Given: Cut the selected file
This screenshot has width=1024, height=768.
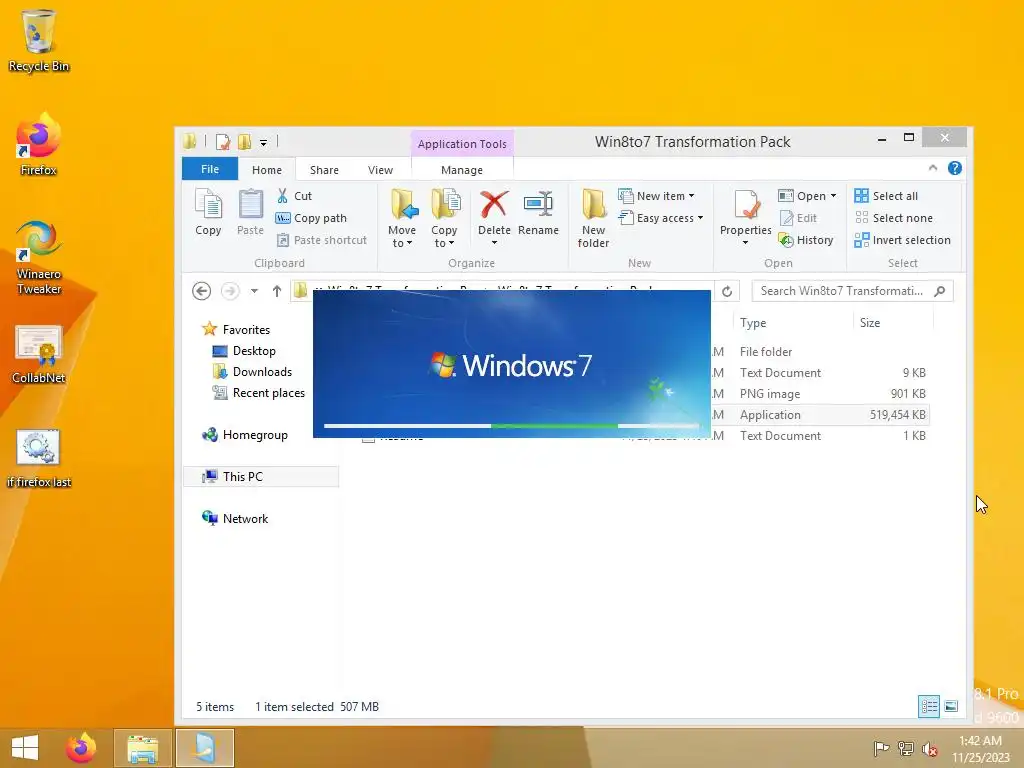Looking at the screenshot, I should 295,196.
